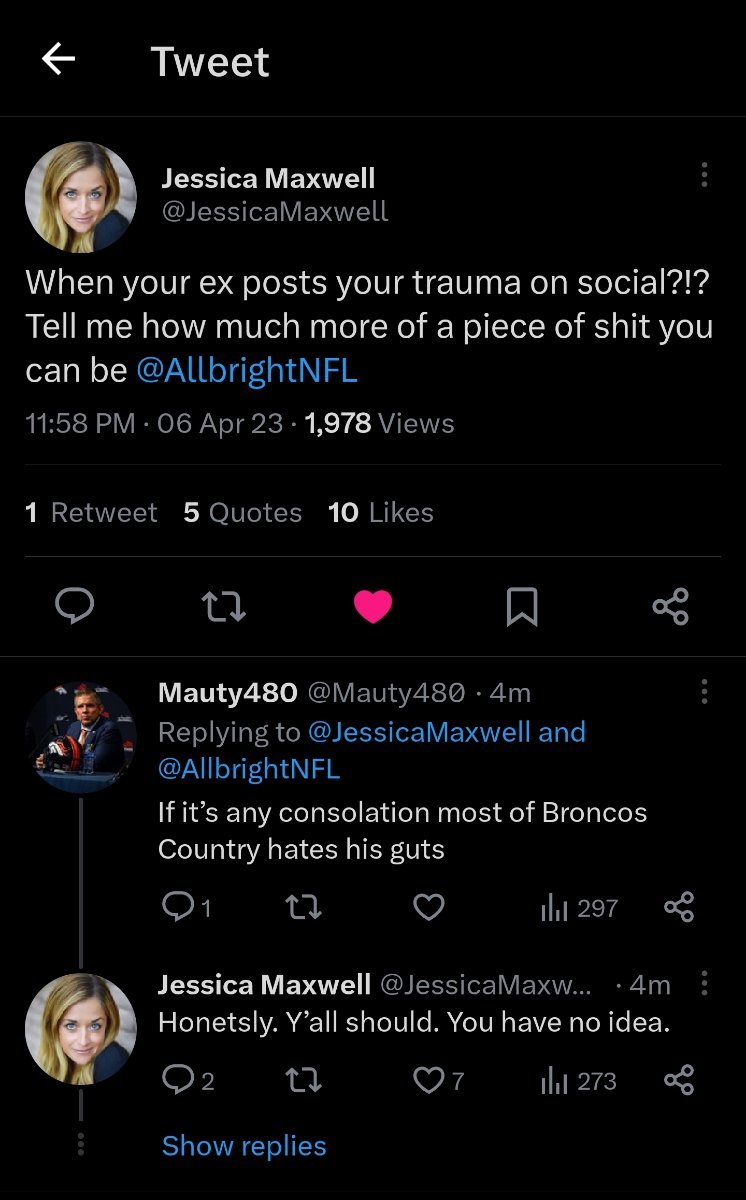Open main tweet's three-dot menu
Viewport: 746px width, 1200px height.
(704, 175)
